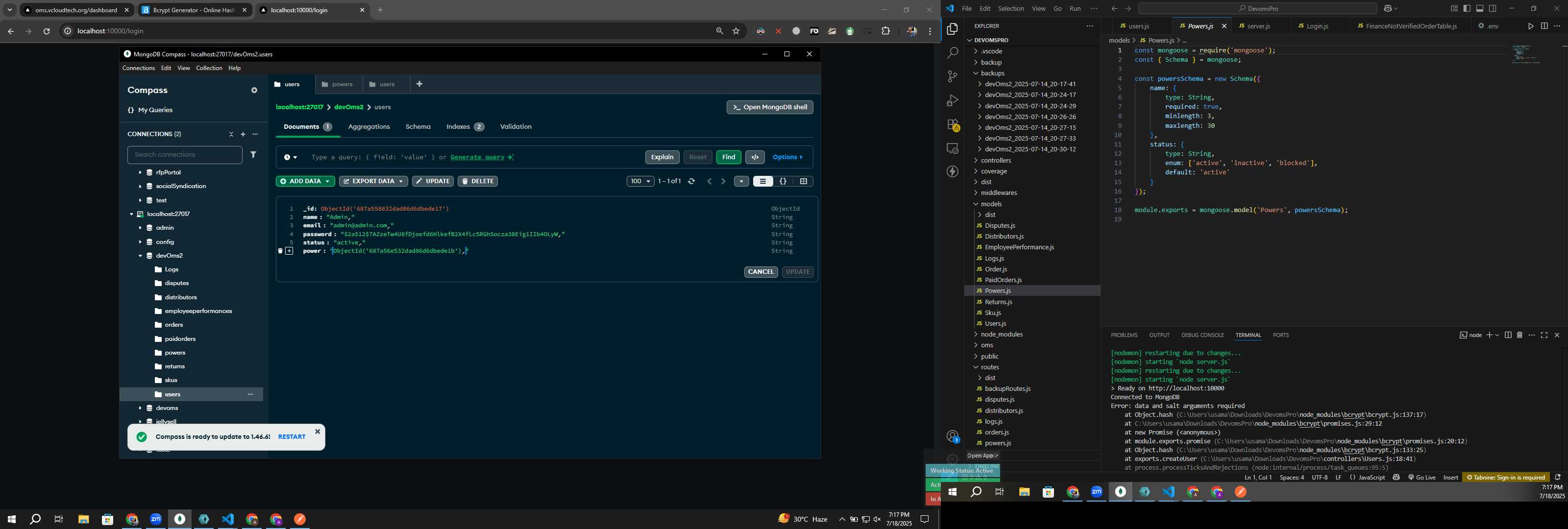This screenshot has width=1568, height=529.
Task: Open VS Code Thunder Client icon
Action: coord(953,171)
